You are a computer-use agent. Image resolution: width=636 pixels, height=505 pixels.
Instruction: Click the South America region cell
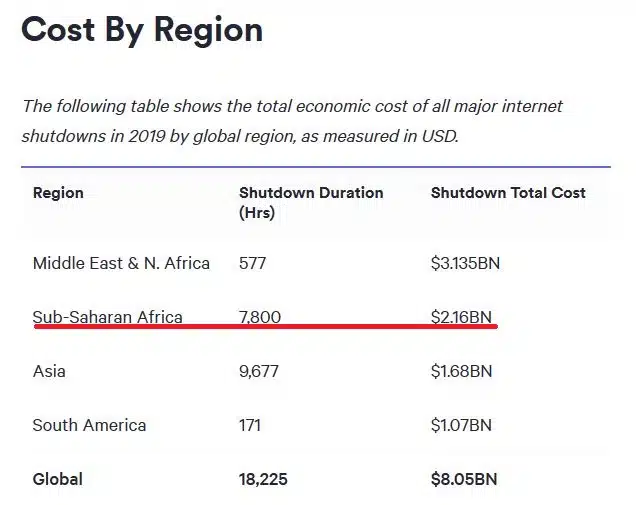89,425
